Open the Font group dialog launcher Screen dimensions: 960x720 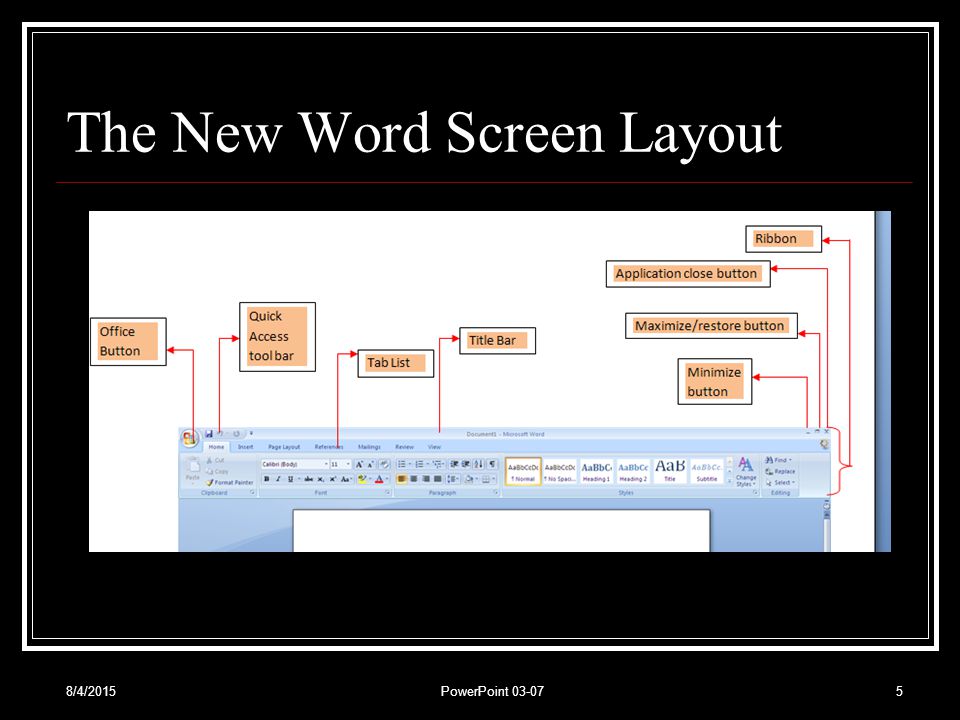tap(388, 492)
